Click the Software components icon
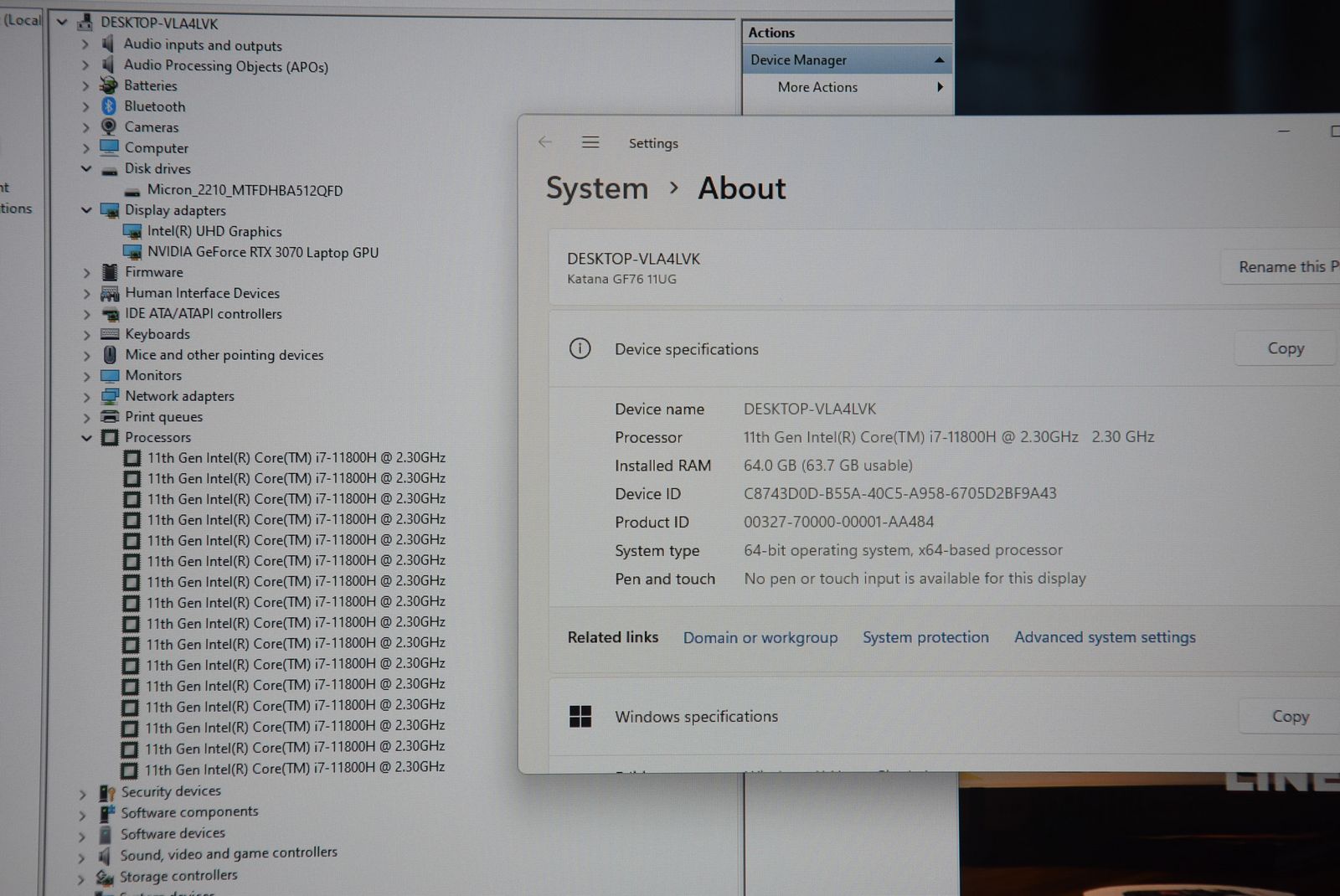Screen dimensions: 1340x896 (x=106, y=813)
